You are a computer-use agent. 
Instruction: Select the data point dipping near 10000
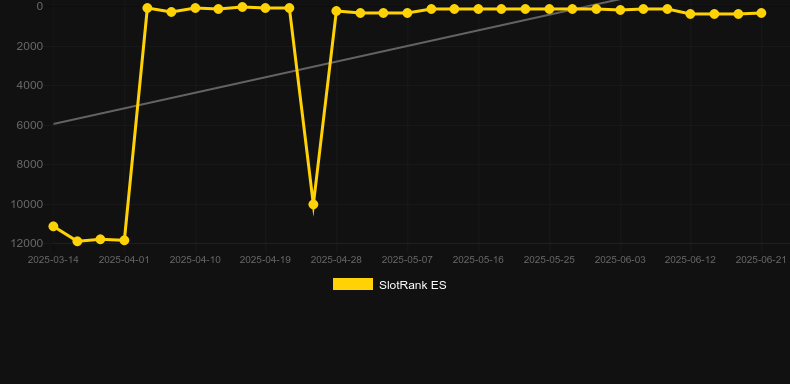pos(313,204)
